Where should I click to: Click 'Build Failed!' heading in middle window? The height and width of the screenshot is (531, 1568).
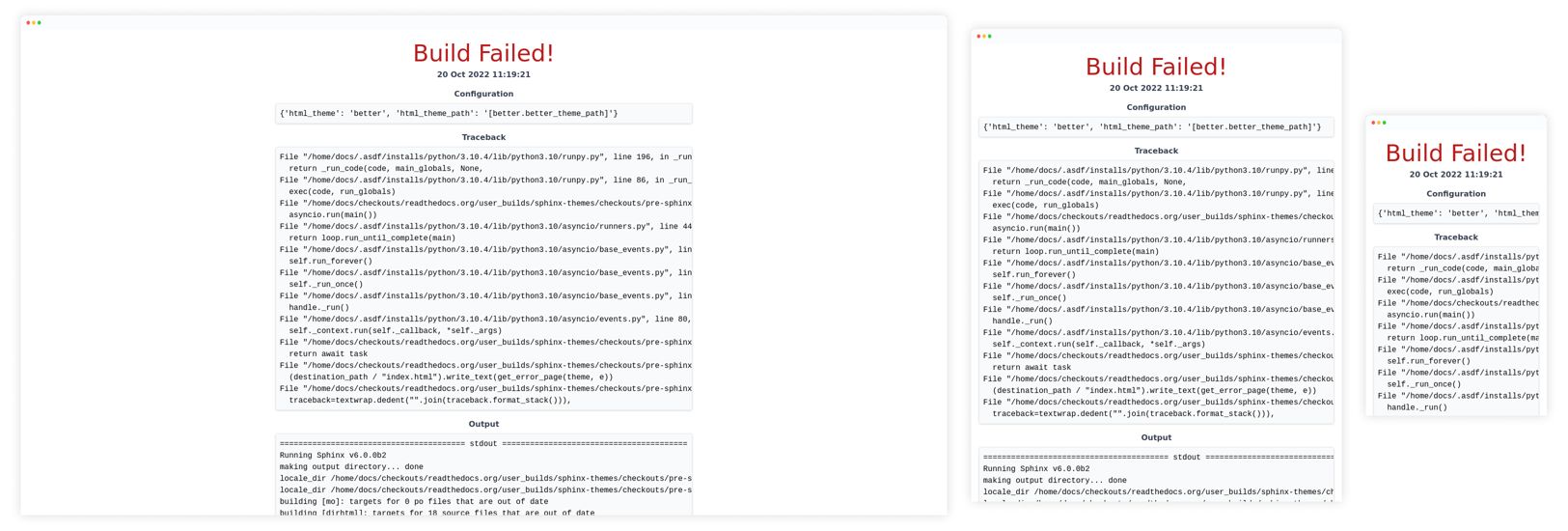[1156, 67]
